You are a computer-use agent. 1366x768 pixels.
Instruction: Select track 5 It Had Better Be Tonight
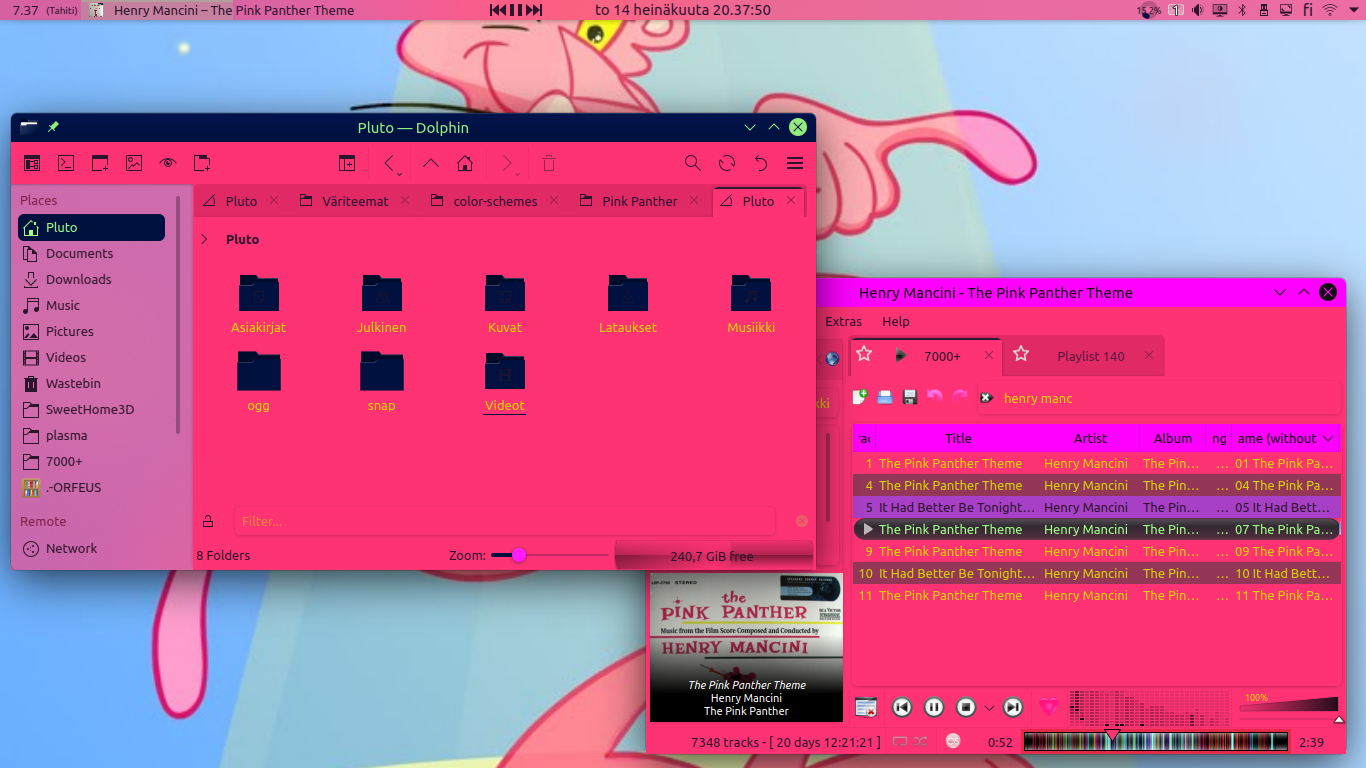(x=1096, y=507)
